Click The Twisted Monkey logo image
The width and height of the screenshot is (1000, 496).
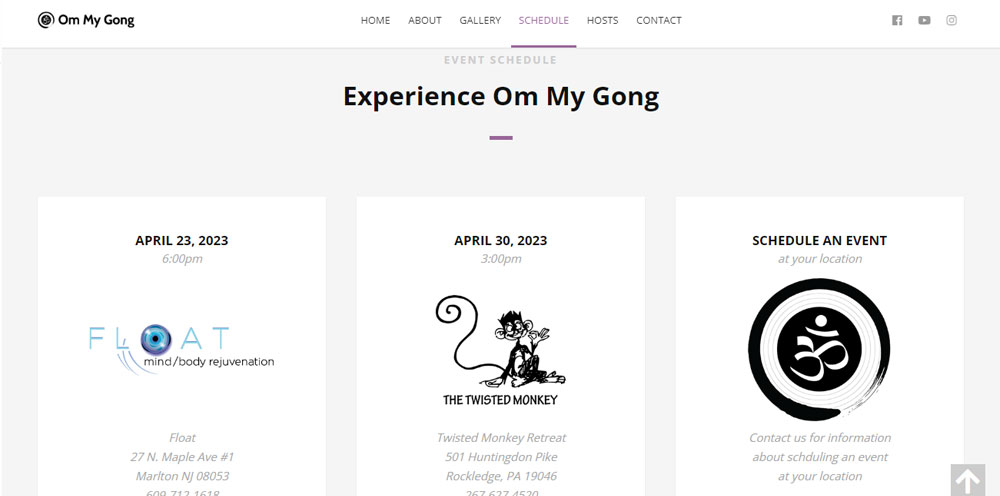[x=501, y=350]
